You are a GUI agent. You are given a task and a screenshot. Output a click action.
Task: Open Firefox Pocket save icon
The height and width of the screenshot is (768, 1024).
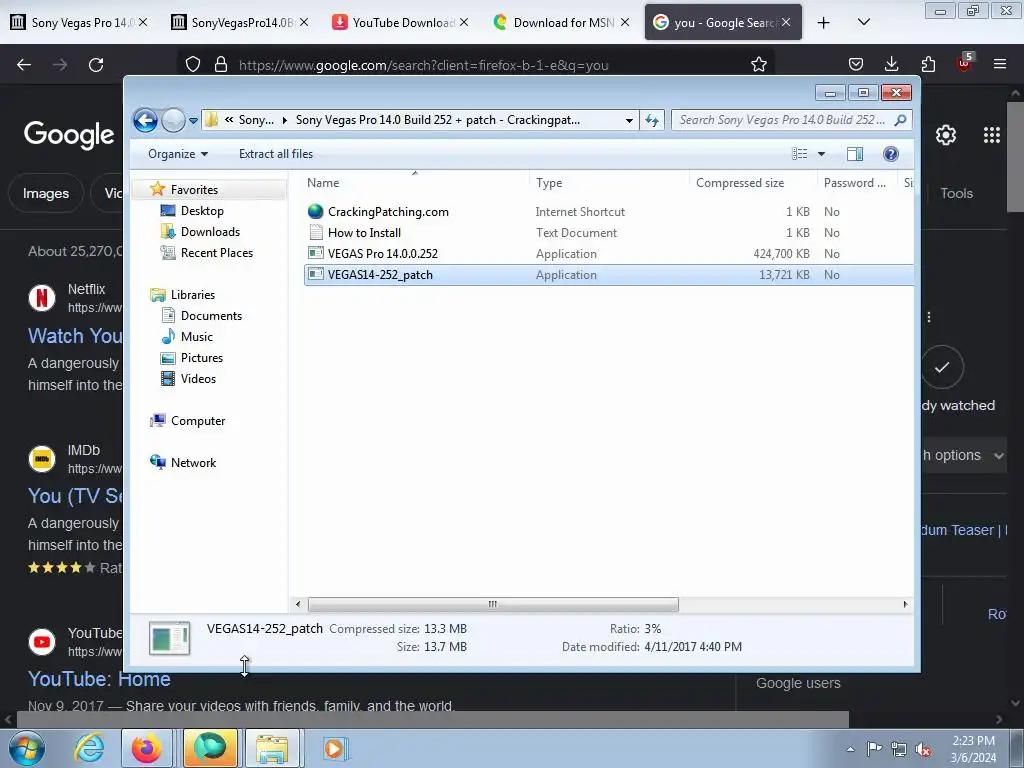856,65
